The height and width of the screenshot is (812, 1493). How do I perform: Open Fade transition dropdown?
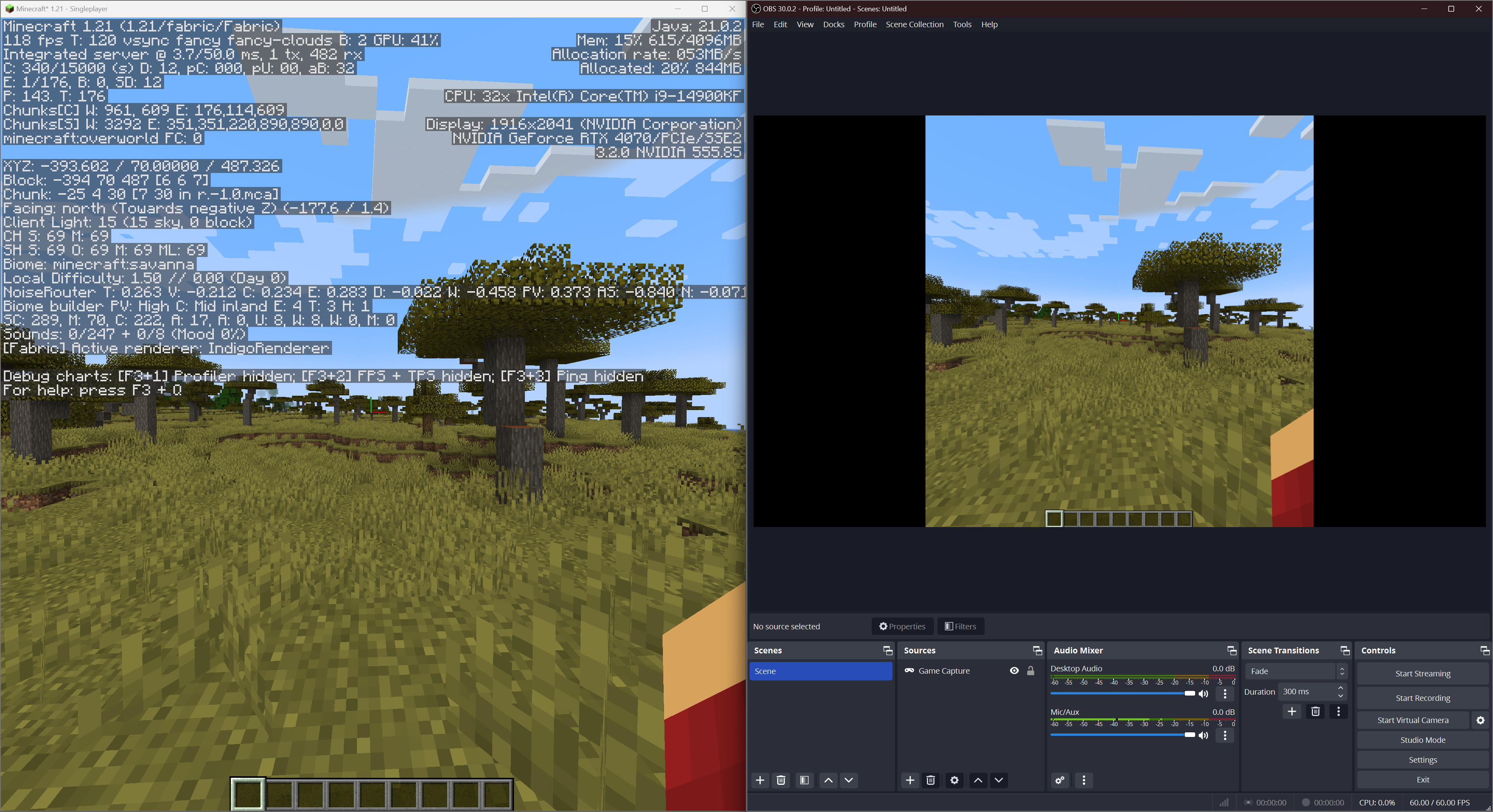(1295, 671)
